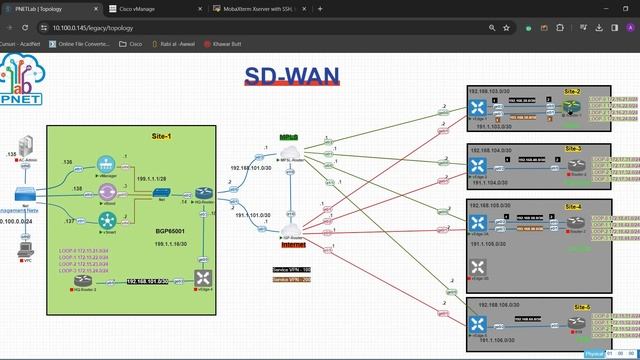This screenshot has width=640, height=360.
Task: Click the 192.168.106.0/30 label in Site-5
Action: point(499,305)
